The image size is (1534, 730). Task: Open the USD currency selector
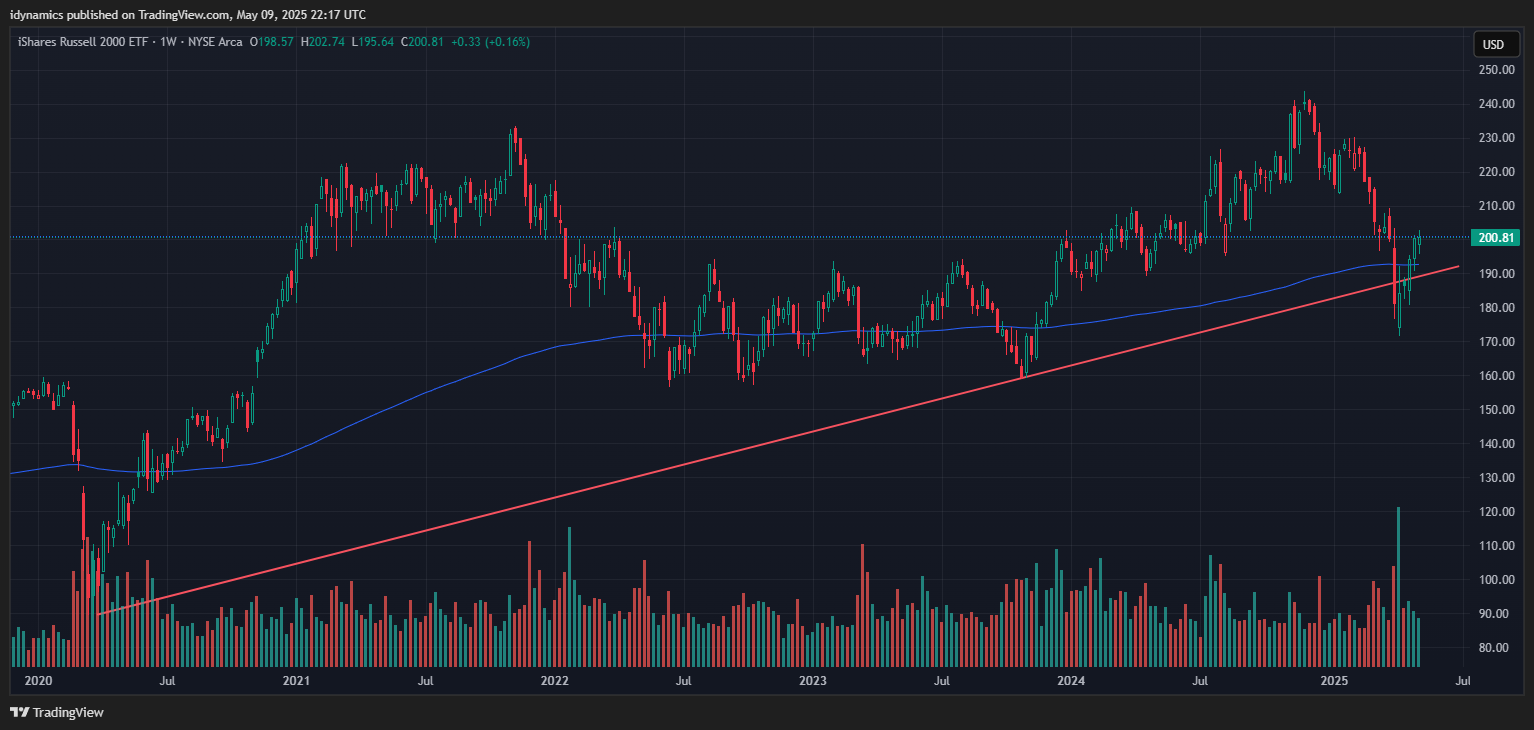[x=1493, y=44]
